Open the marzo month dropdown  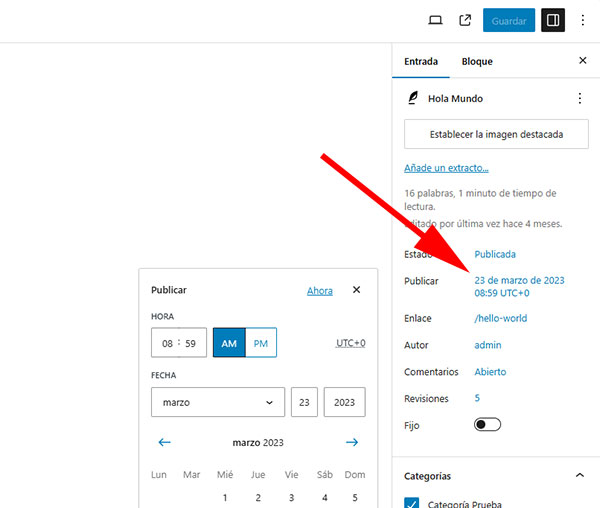[x=218, y=402]
